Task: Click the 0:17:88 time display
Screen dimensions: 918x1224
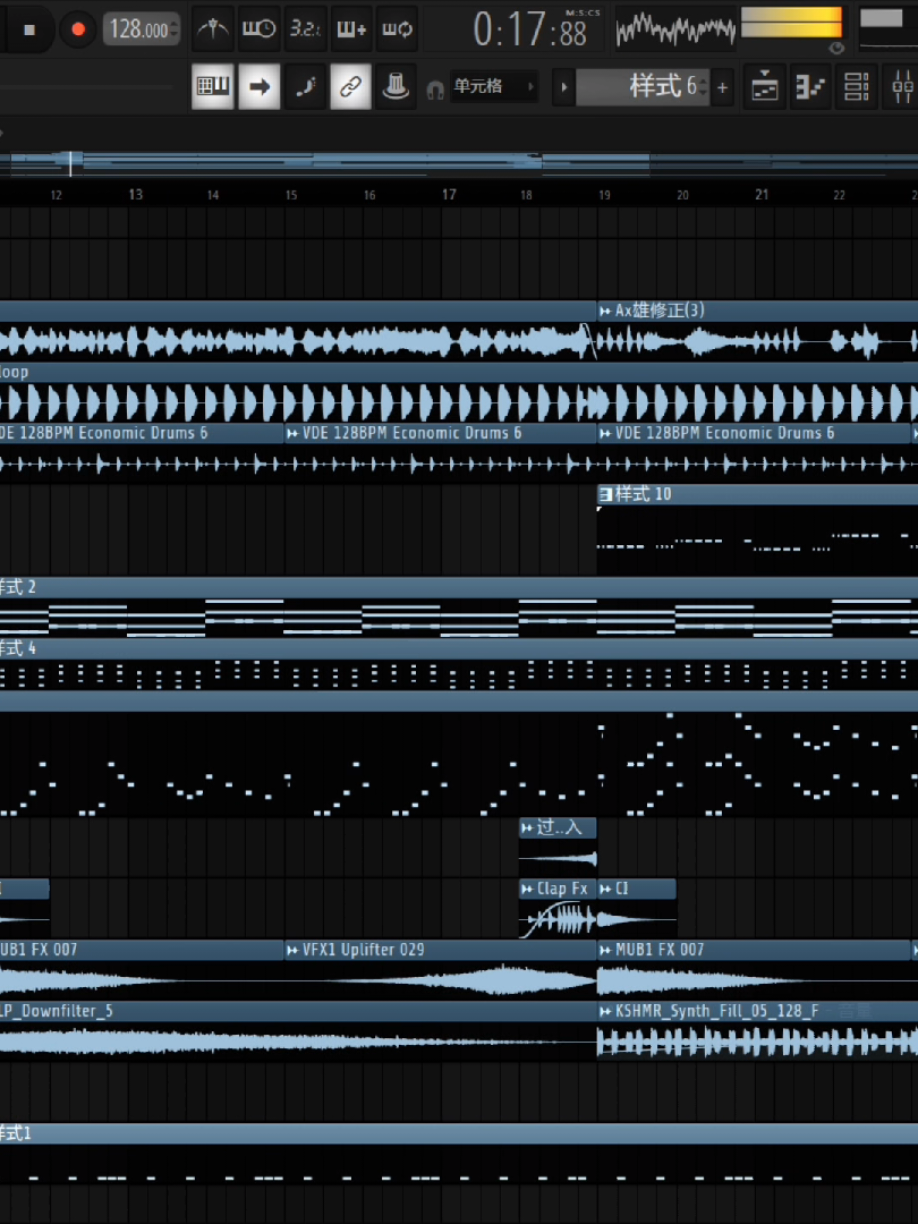Action: [x=530, y=31]
